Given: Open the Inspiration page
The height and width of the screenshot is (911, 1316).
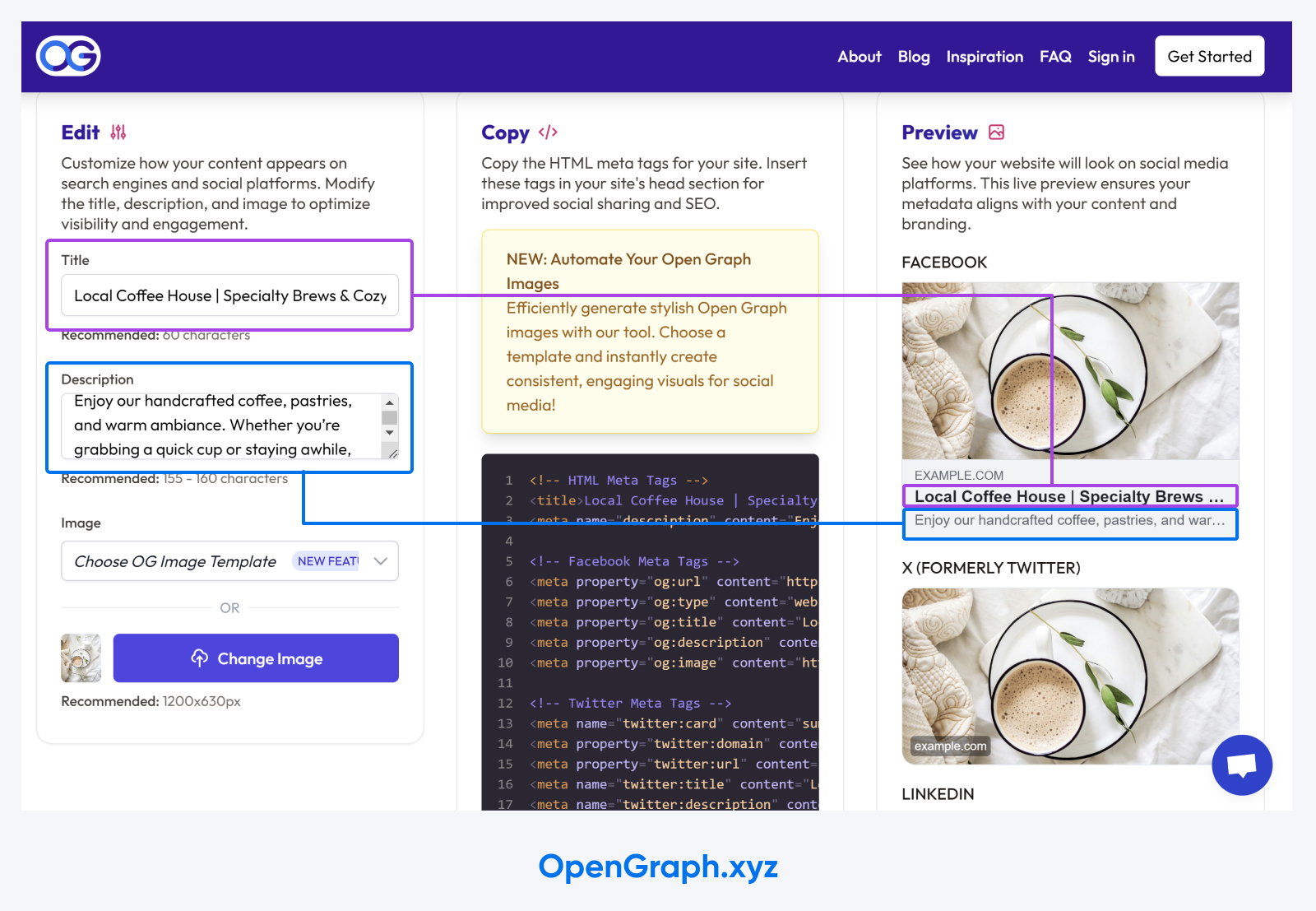Looking at the screenshot, I should coord(984,57).
